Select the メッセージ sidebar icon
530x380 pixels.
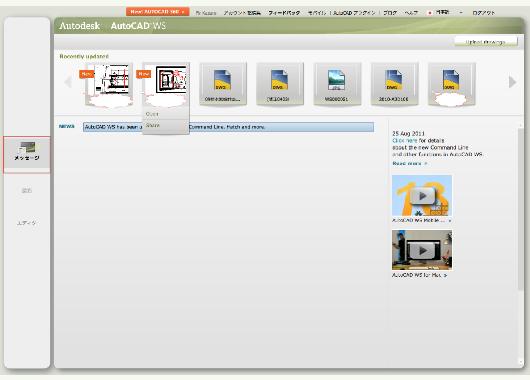tap(27, 151)
